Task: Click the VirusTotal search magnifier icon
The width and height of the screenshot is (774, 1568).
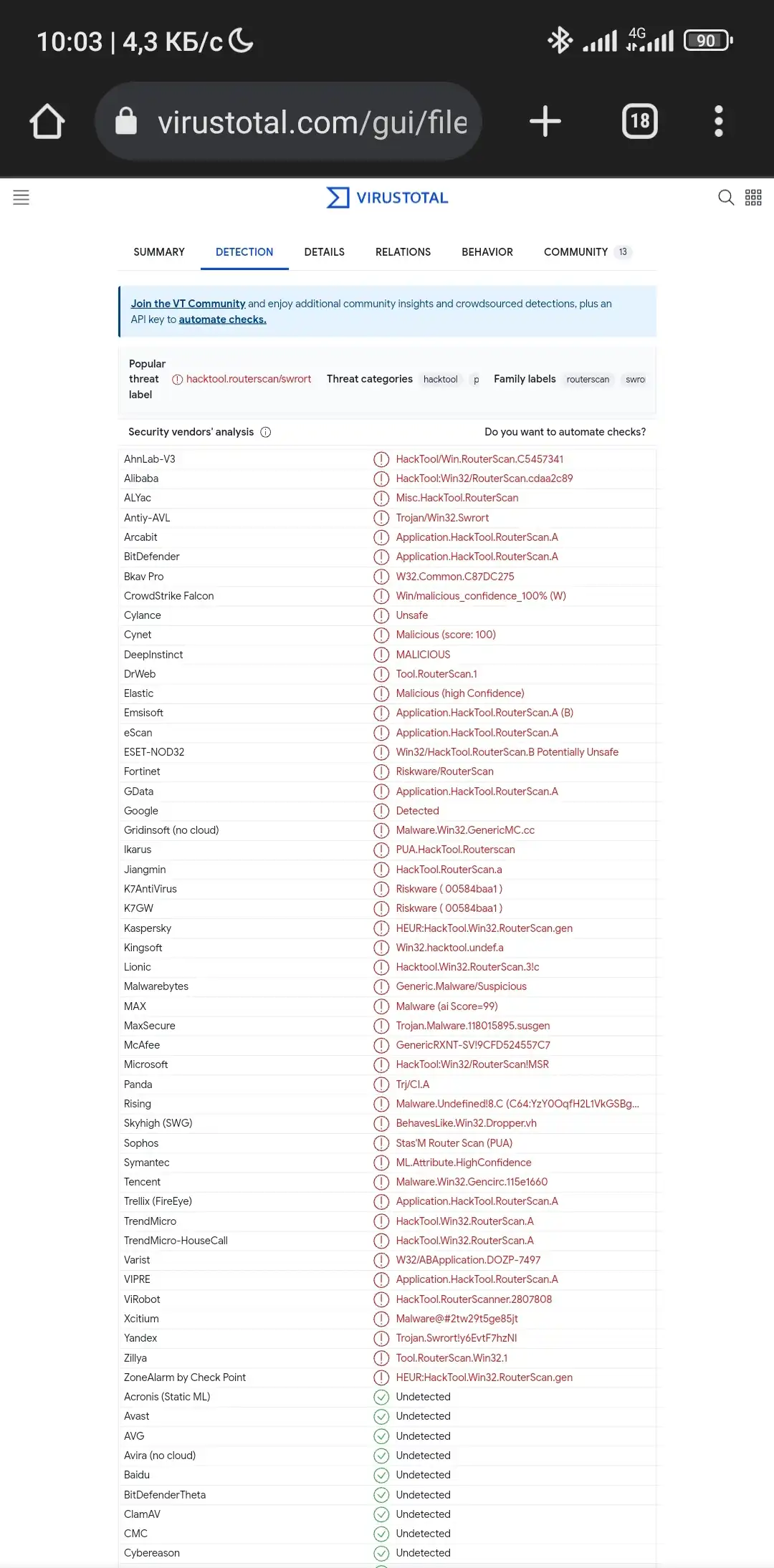Action: (x=726, y=198)
